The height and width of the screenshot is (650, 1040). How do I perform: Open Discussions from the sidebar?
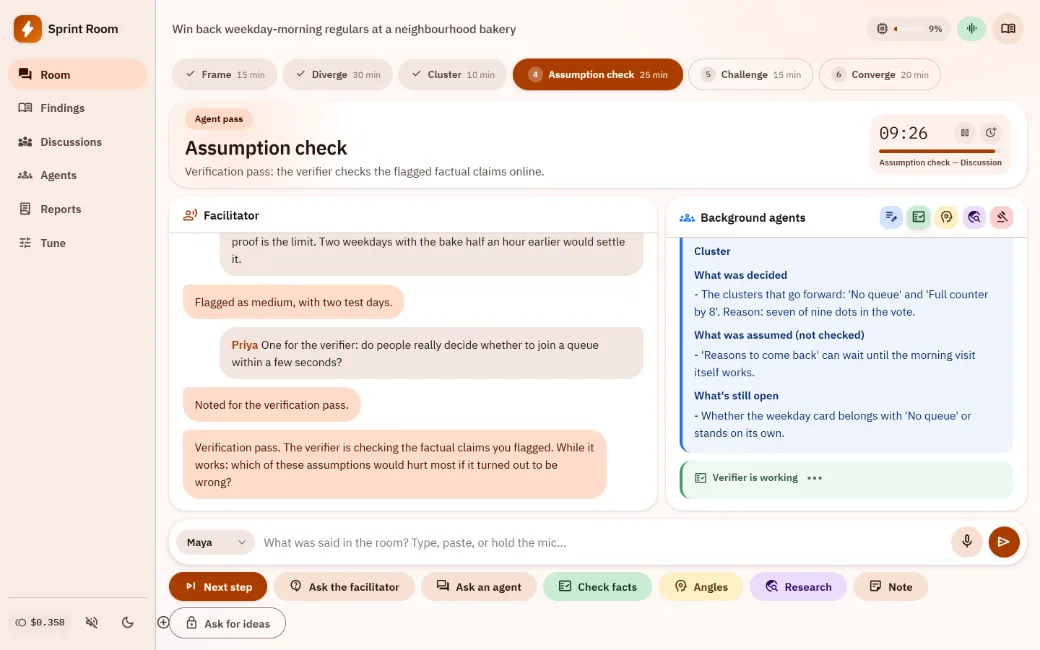tap(78, 141)
